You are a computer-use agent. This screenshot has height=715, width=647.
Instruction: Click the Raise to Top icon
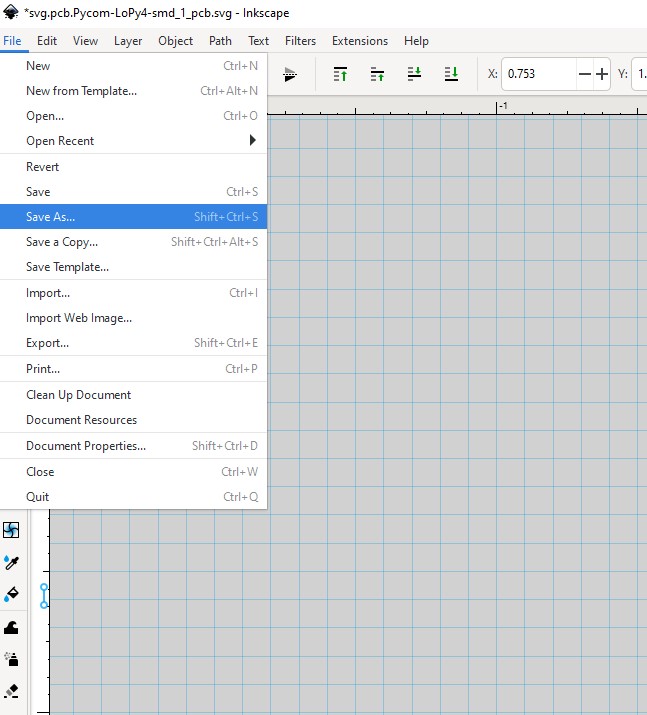click(340, 74)
